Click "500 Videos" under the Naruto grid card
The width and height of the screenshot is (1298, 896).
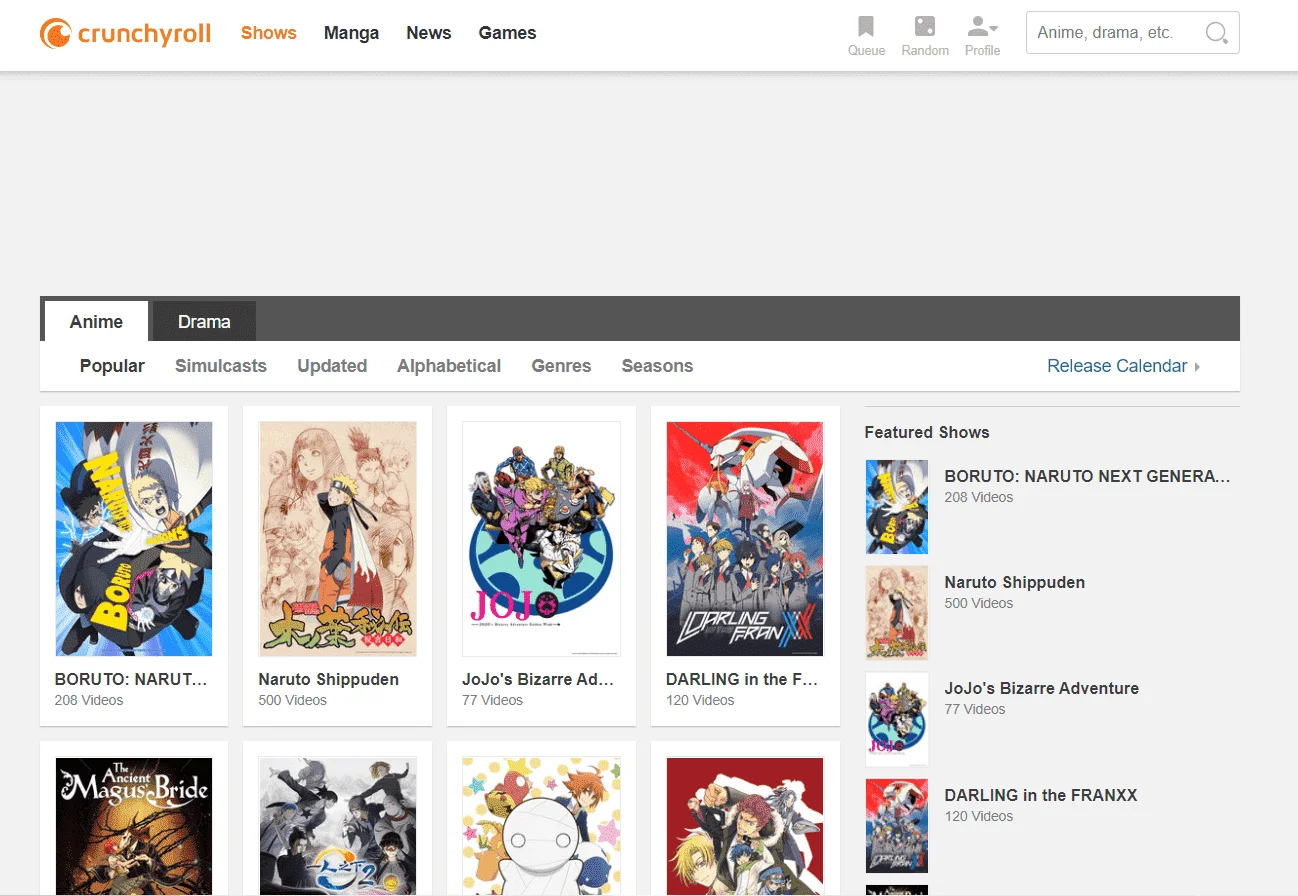pyautogui.click(x=293, y=700)
